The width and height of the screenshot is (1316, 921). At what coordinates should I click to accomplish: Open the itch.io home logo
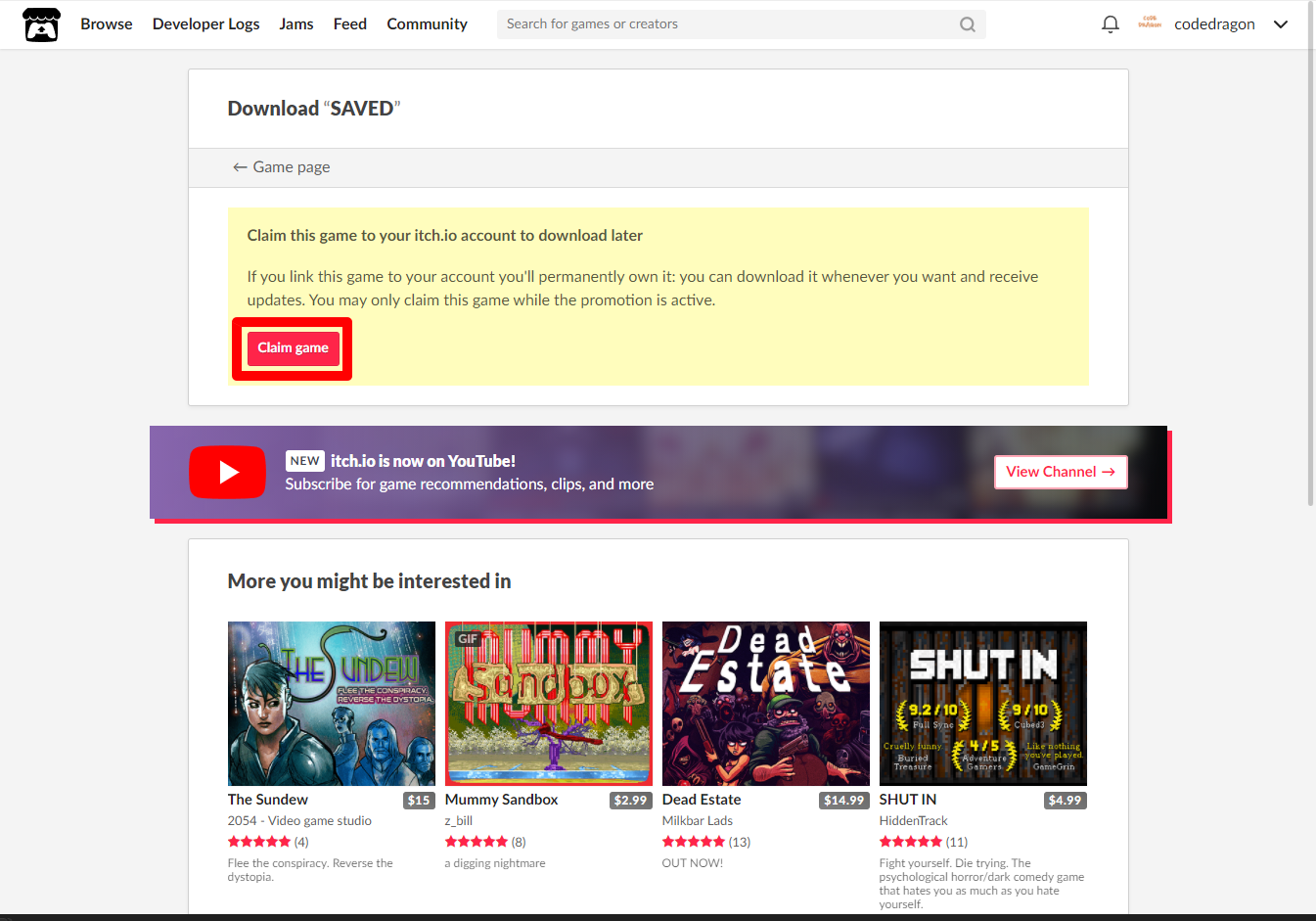(42, 24)
